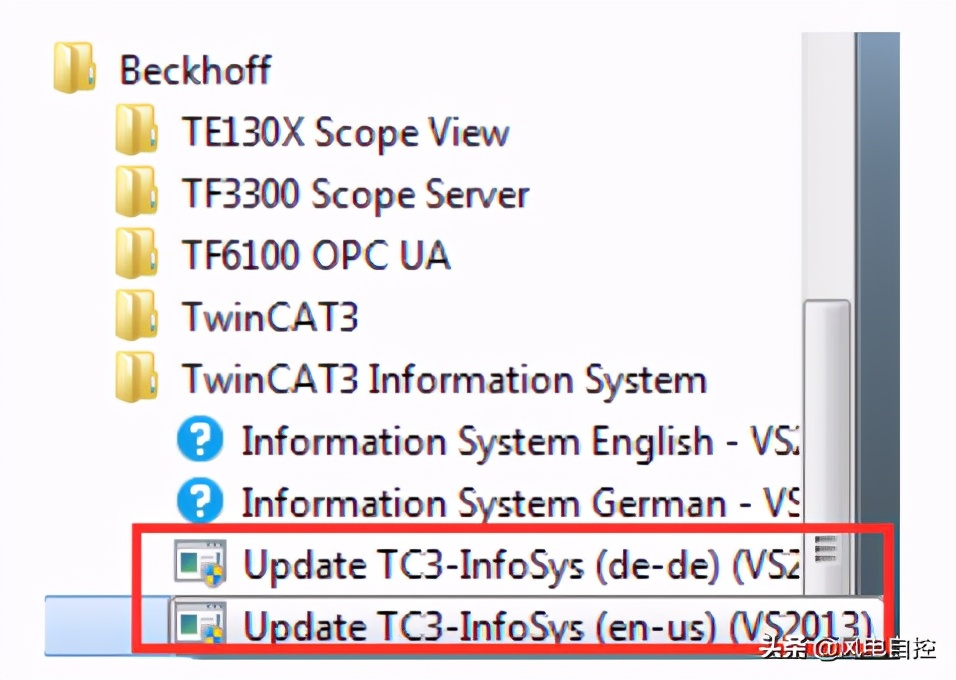Image resolution: width=956 pixels, height=680 pixels.
Task: Click the Update TC3-InfoSys (de-de) installer icon
Action: coord(200,565)
